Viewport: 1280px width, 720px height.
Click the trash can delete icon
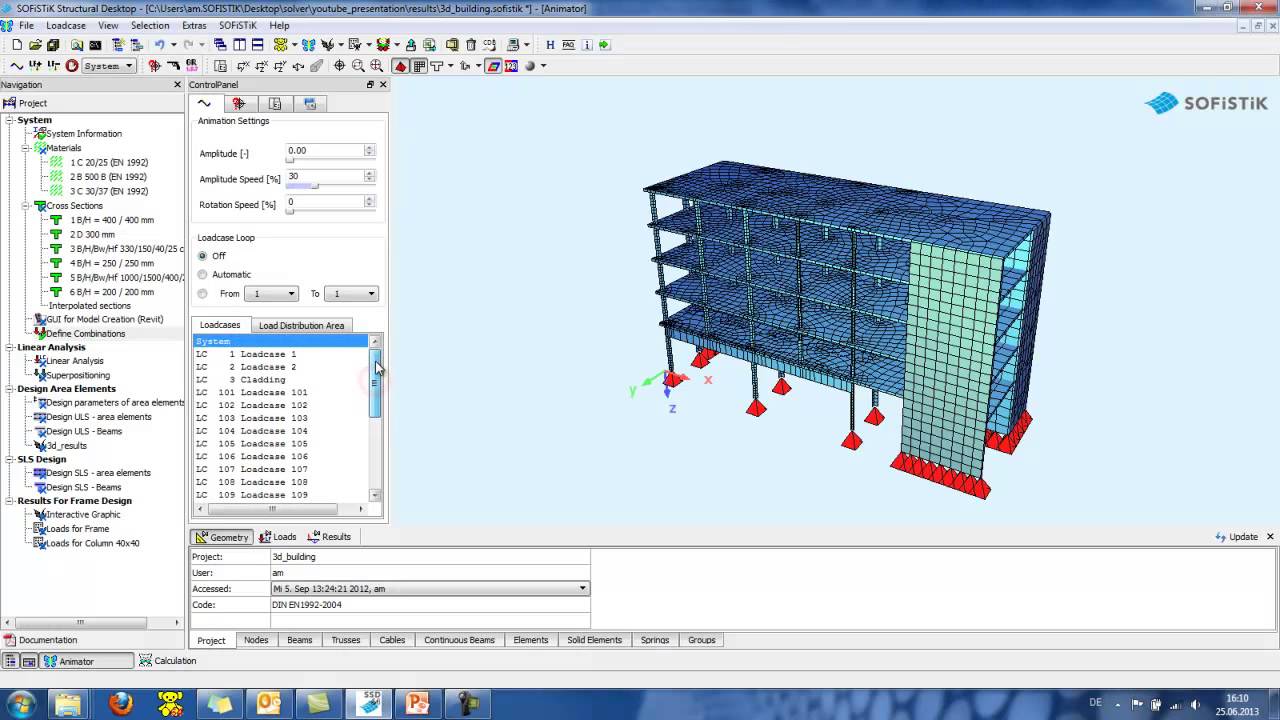471,45
